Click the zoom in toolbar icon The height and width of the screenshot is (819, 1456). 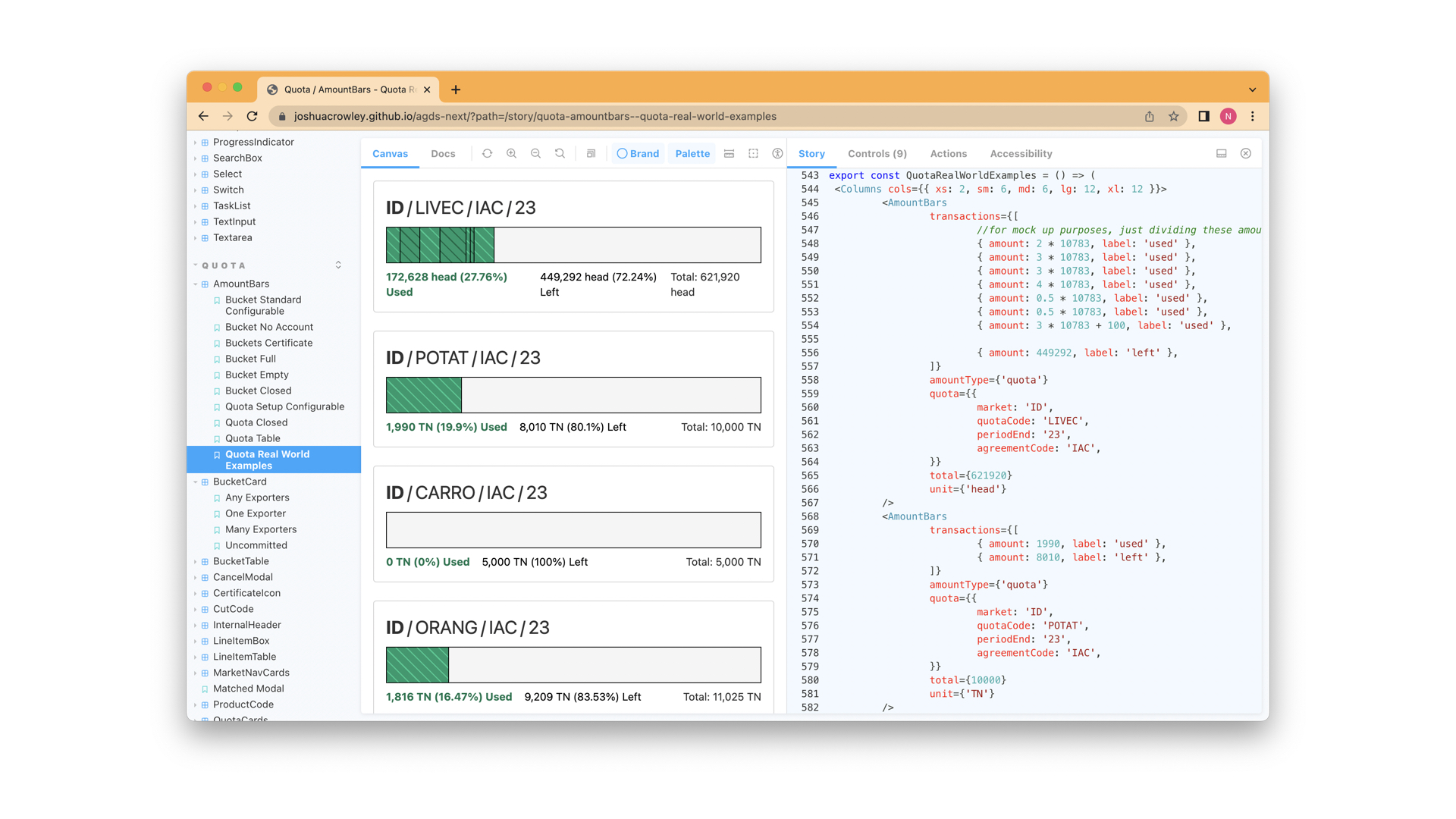(511, 153)
